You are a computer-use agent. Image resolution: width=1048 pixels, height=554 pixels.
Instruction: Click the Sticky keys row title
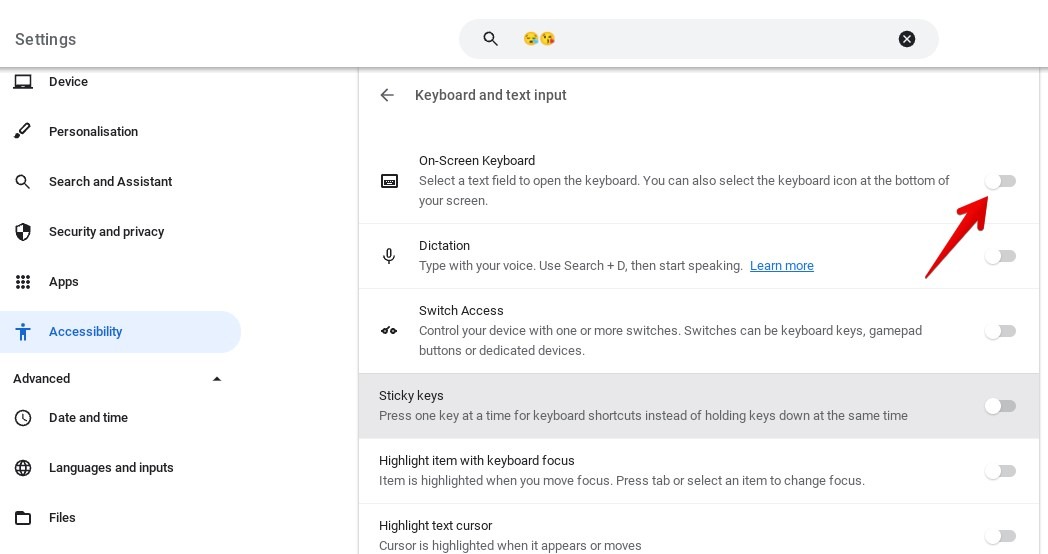(x=411, y=396)
